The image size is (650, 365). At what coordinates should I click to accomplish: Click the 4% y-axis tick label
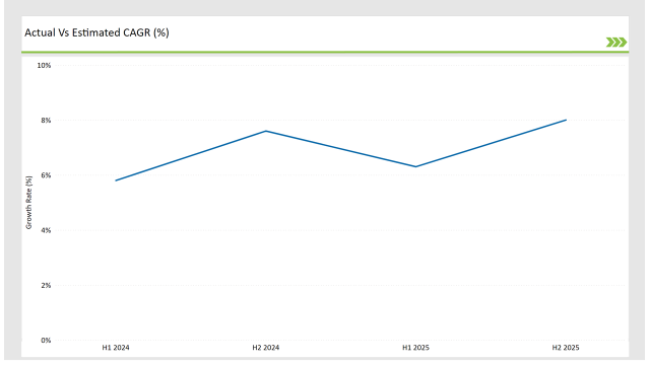[46, 230]
